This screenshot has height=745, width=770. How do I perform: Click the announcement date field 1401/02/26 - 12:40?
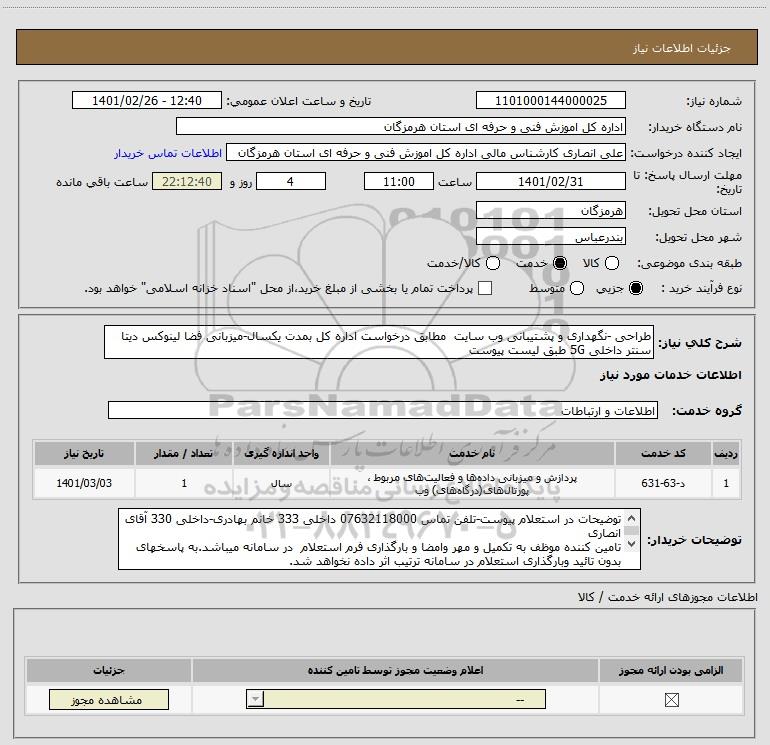coord(147,101)
